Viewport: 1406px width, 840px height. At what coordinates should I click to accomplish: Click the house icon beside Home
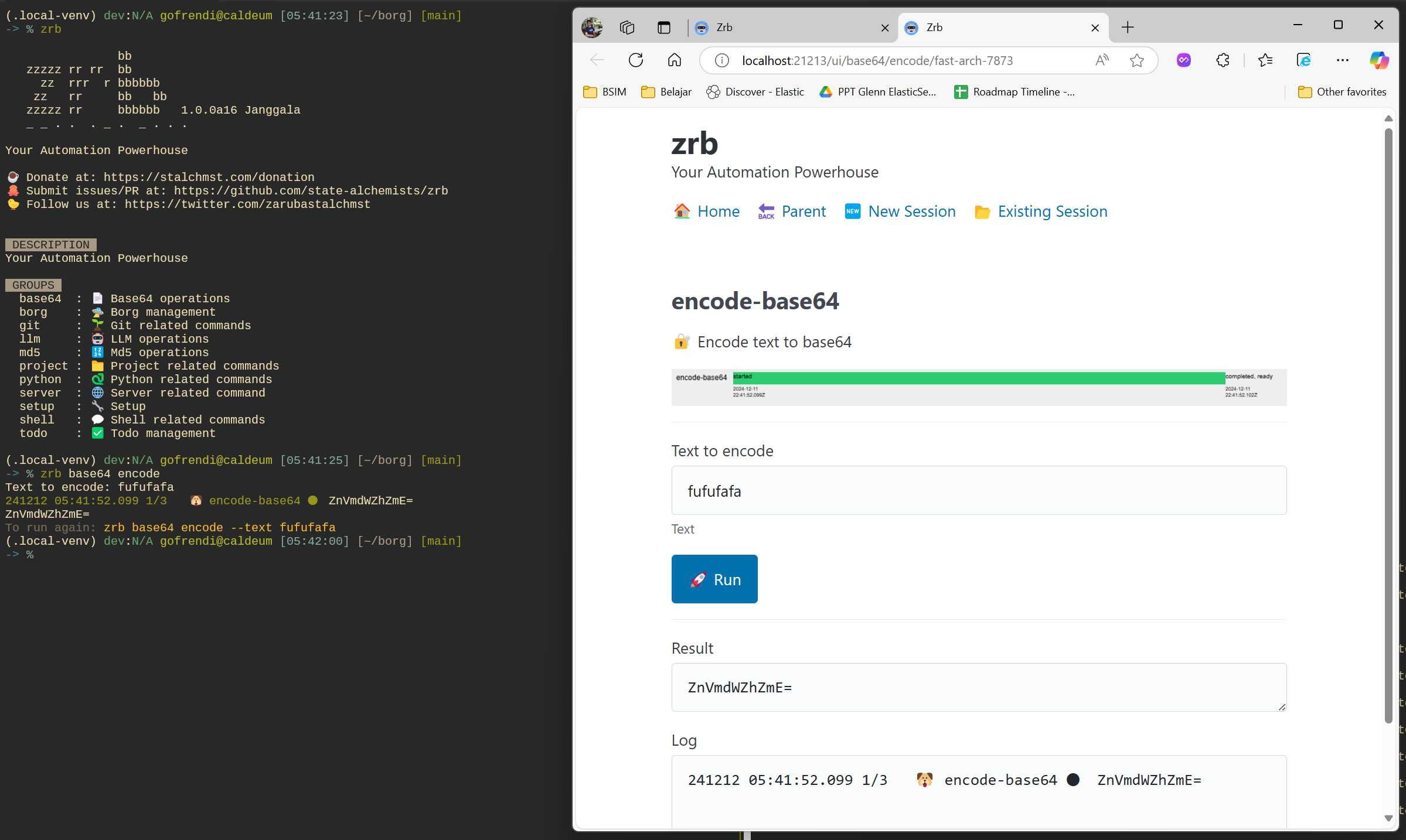(682, 211)
